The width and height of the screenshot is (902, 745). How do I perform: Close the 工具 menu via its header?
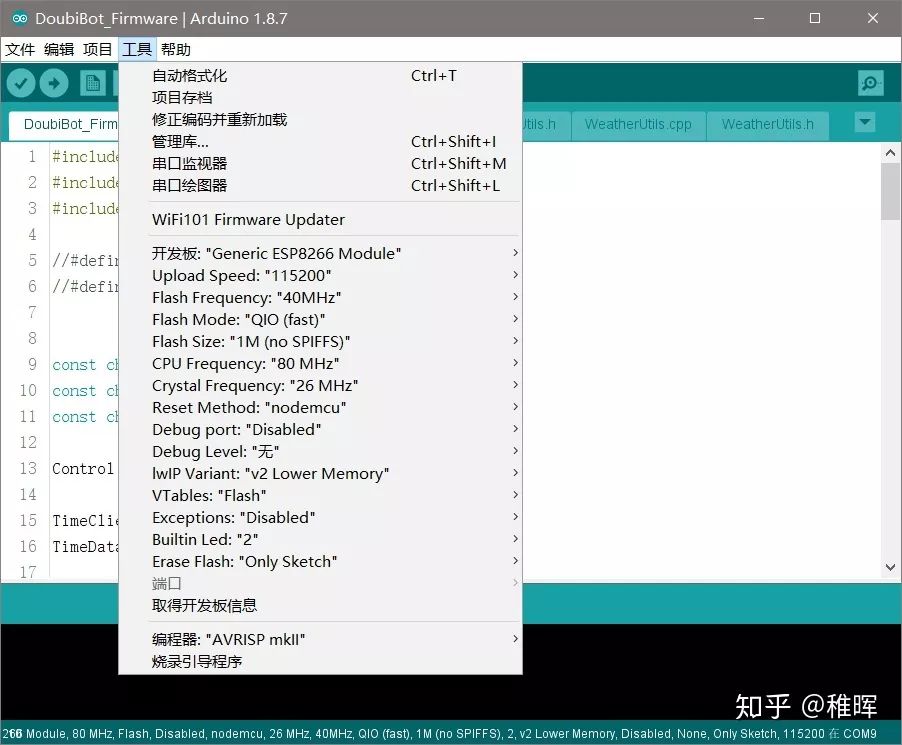pyautogui.click(x=137, y=49)
